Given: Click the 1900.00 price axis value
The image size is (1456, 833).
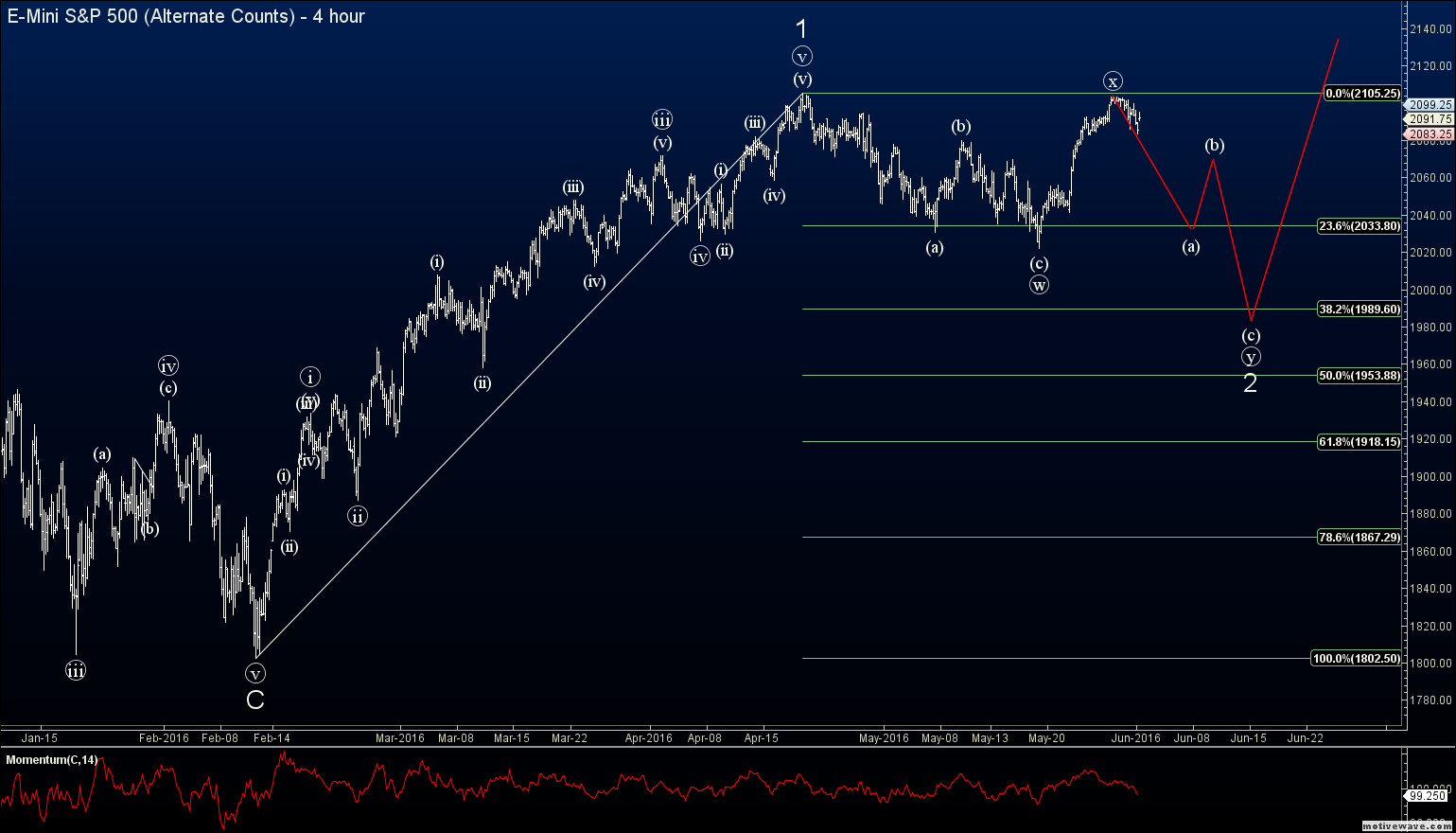Looking at the screenshot, I should pyautogui.click(x=1430, y=477).
